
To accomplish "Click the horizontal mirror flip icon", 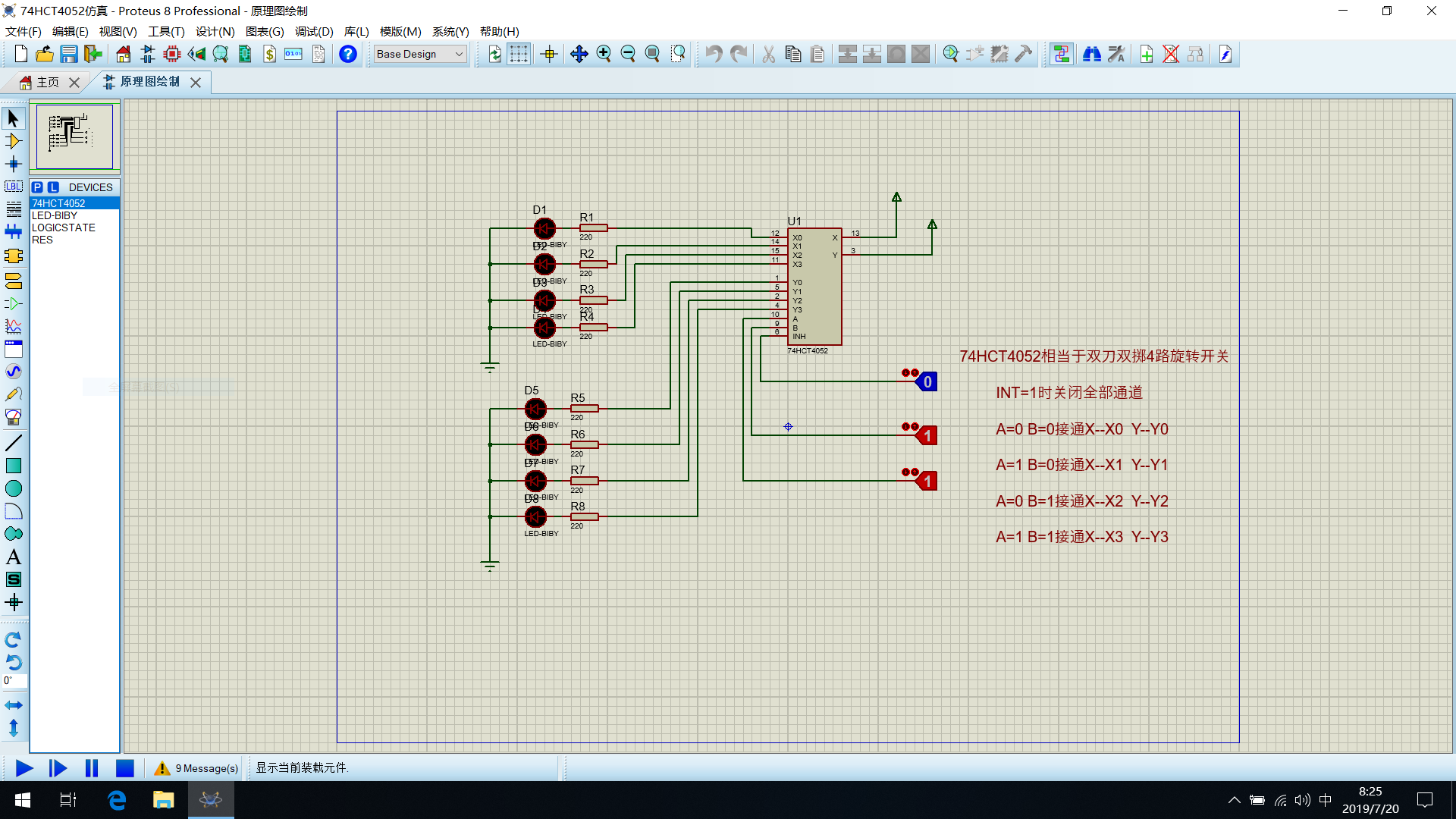I will click(x=14, y=705).
